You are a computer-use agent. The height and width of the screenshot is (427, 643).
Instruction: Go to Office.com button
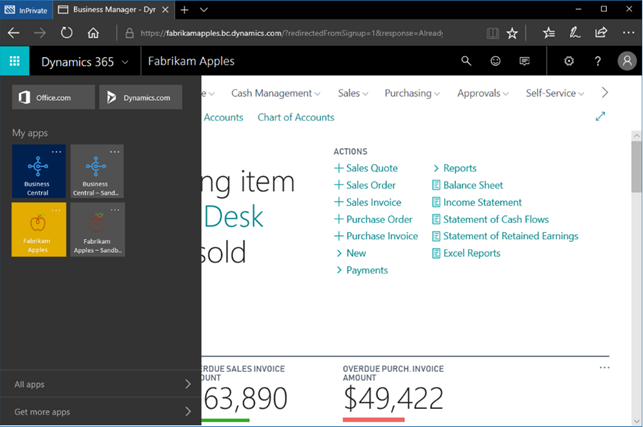pyautogui.click(x=53, y=97)
